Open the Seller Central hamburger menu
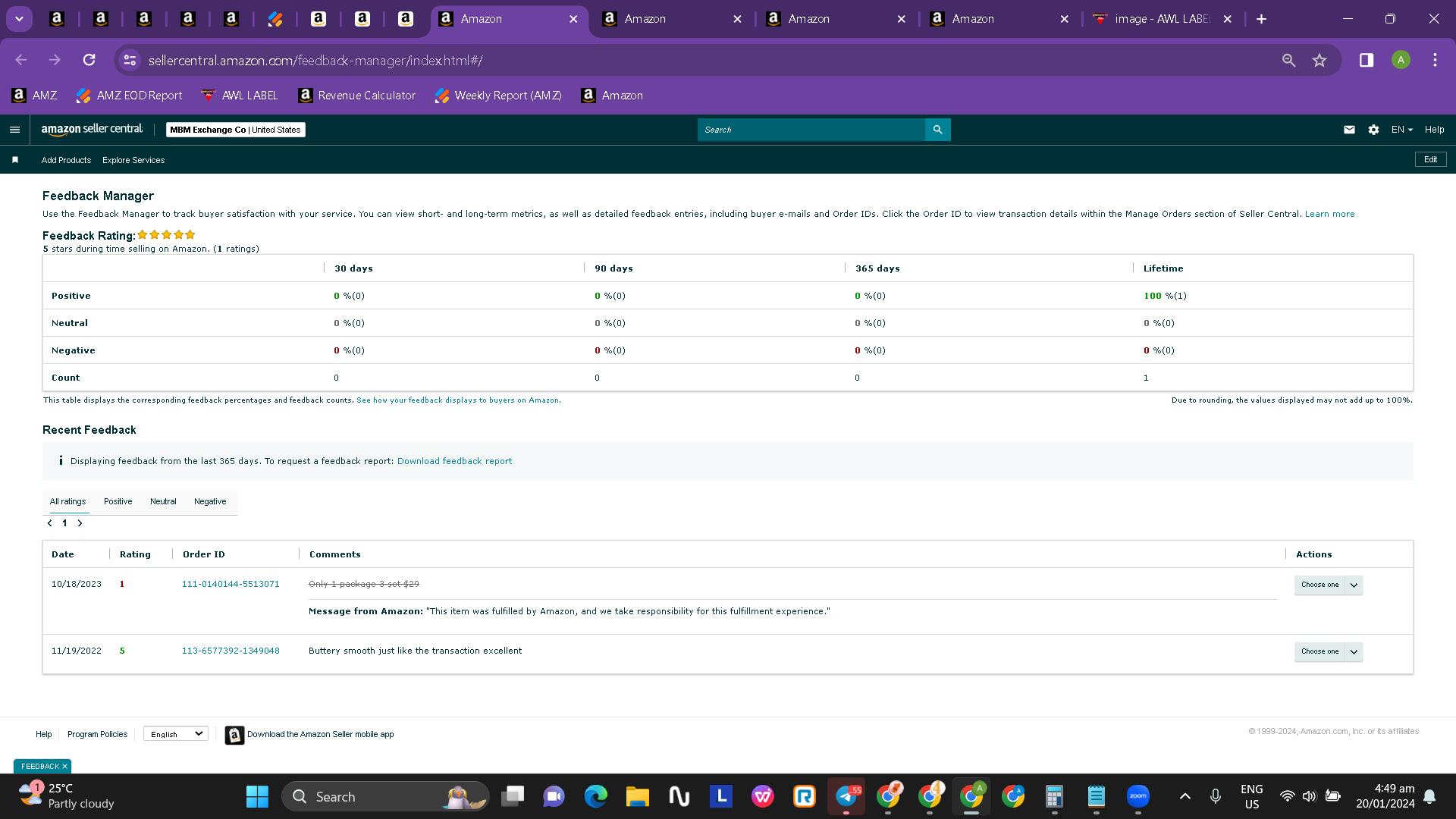The width and height of the screenshot is (1456, 819). (x=14, y=130)
